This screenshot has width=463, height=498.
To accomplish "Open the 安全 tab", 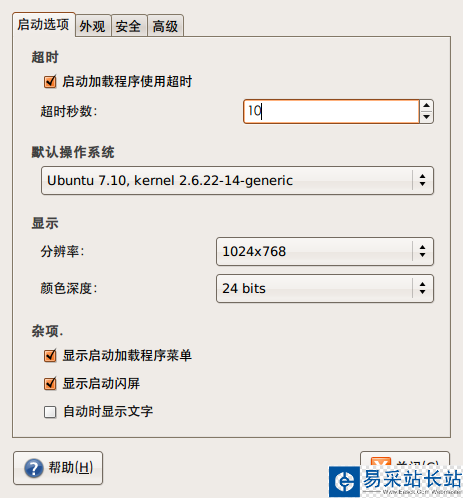I will tap(129, 26).
